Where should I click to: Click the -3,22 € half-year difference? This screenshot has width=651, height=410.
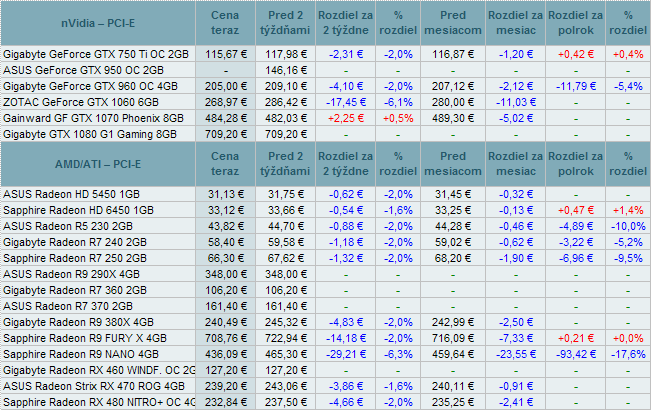coord(576,242)
